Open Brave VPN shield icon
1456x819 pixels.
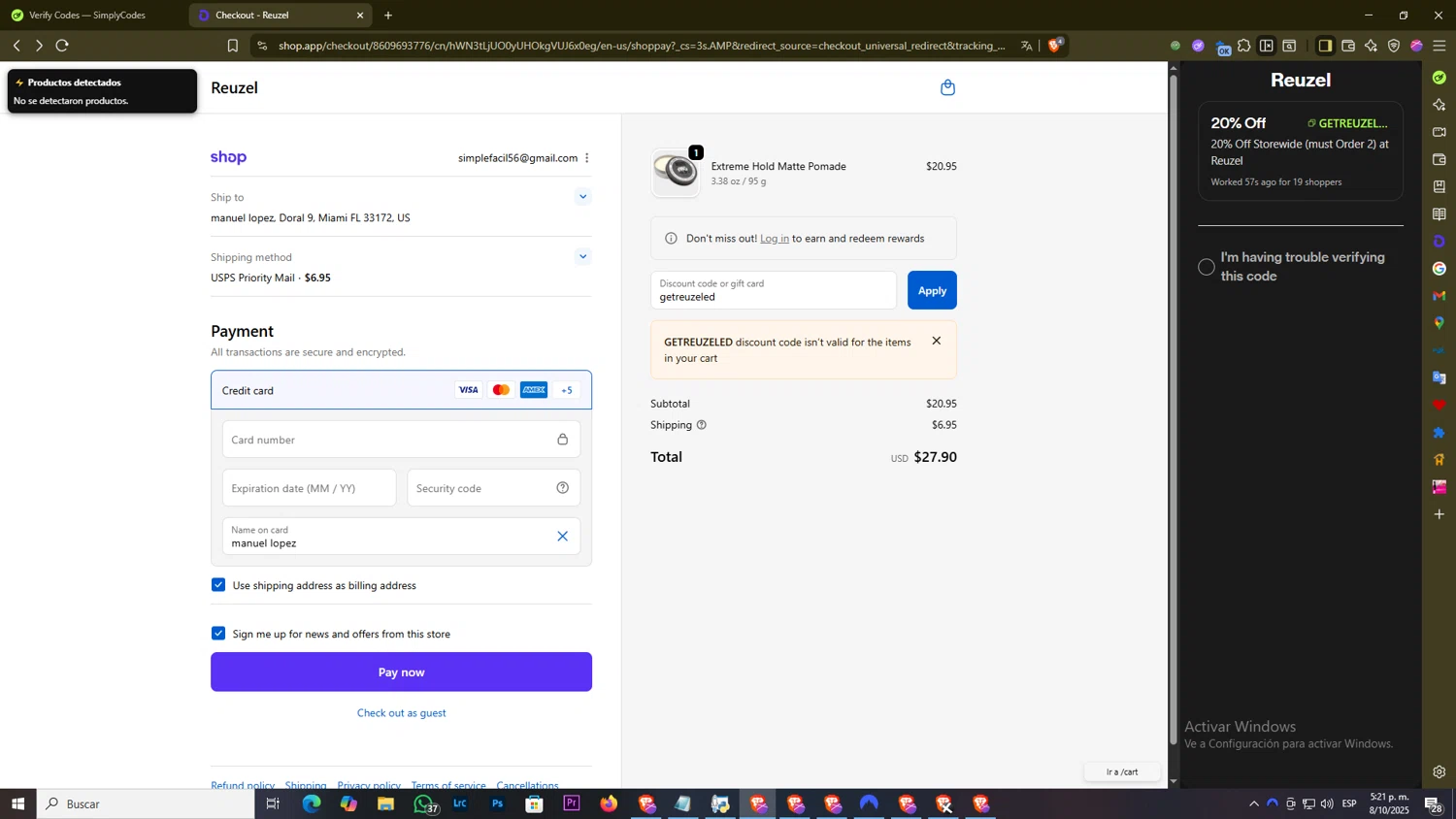[x=1394, y=46]
